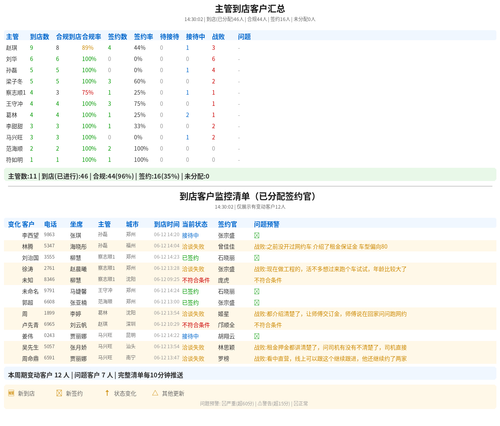Click phone digits 5347
The width and height of the screenshot is (500, 426).
coord(49,246)
